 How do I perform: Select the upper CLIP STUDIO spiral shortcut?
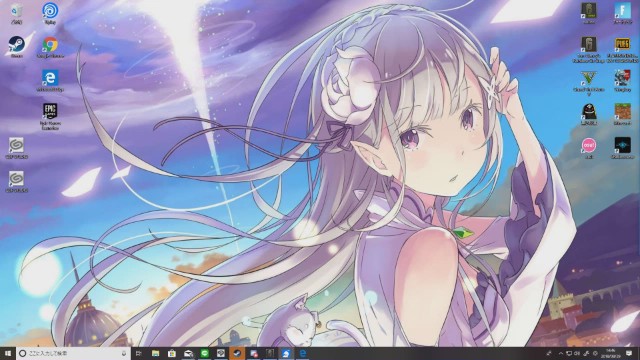point(16,148)
